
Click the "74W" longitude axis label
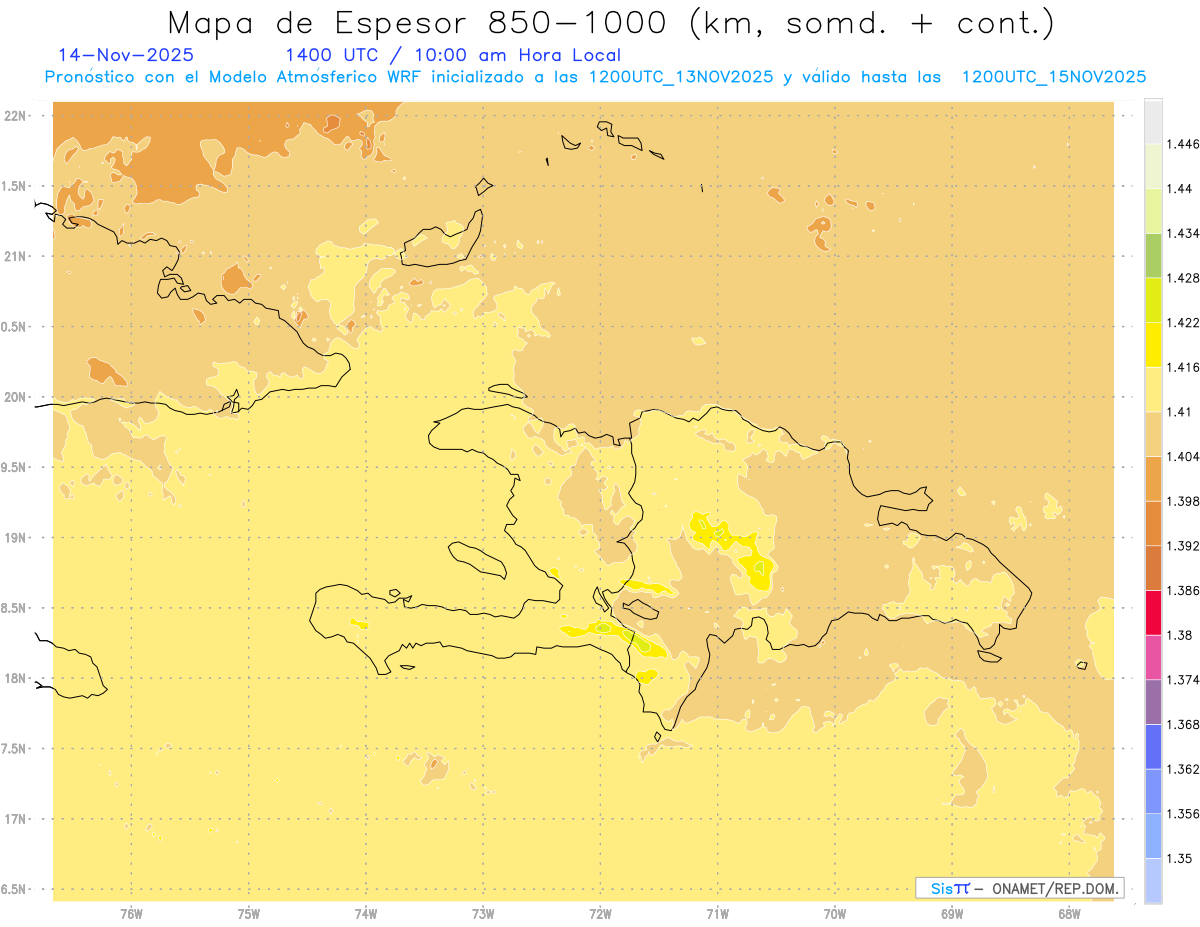click(366, 914)
